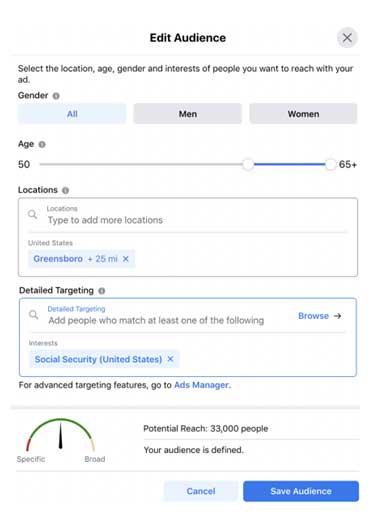The width and height of the screenshot is (373, 526).
Task: Open the +25 mi radius option
Action: [102, 259]
